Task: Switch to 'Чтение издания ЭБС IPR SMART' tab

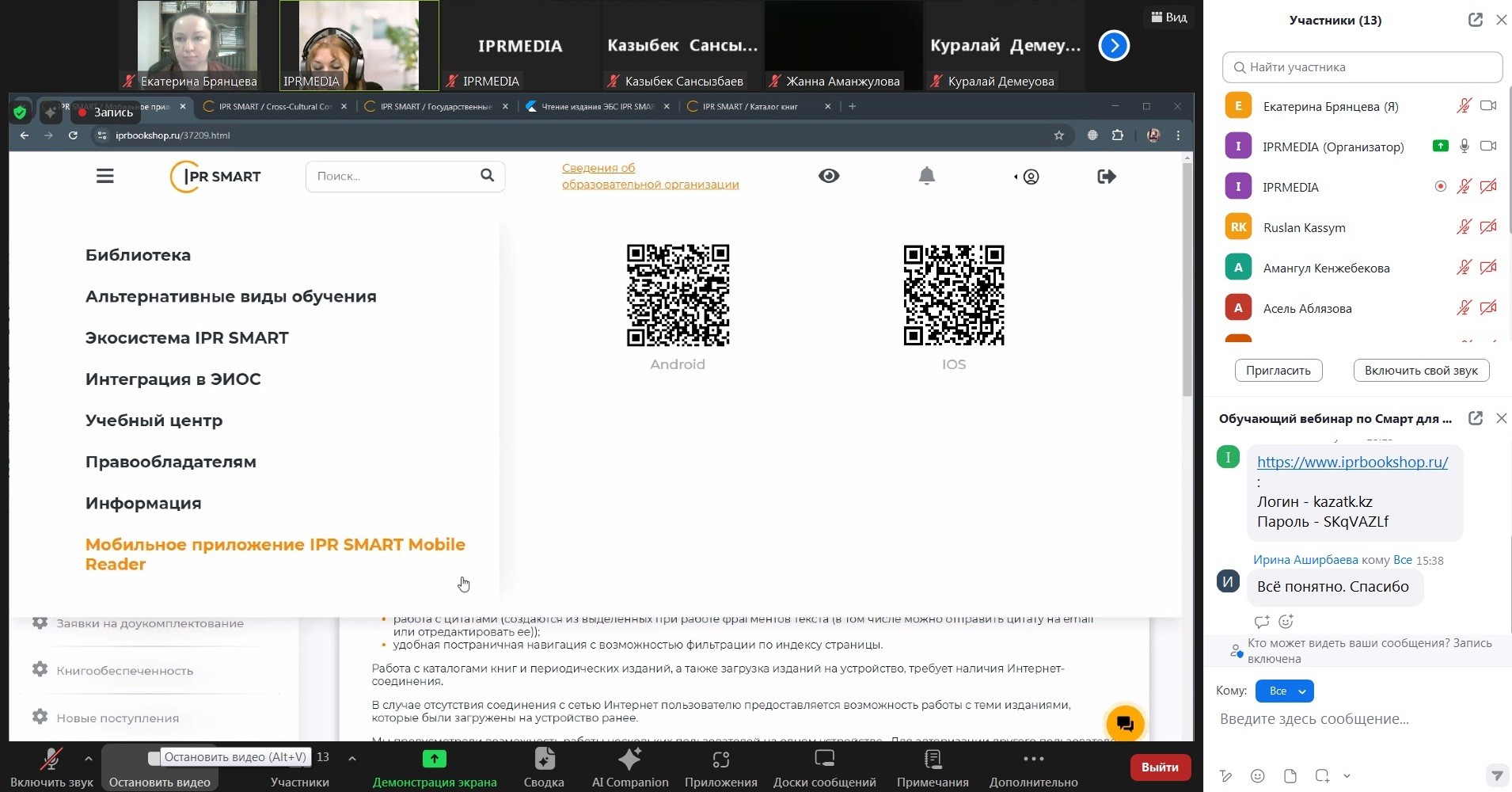Action: (x=597, y=106)
